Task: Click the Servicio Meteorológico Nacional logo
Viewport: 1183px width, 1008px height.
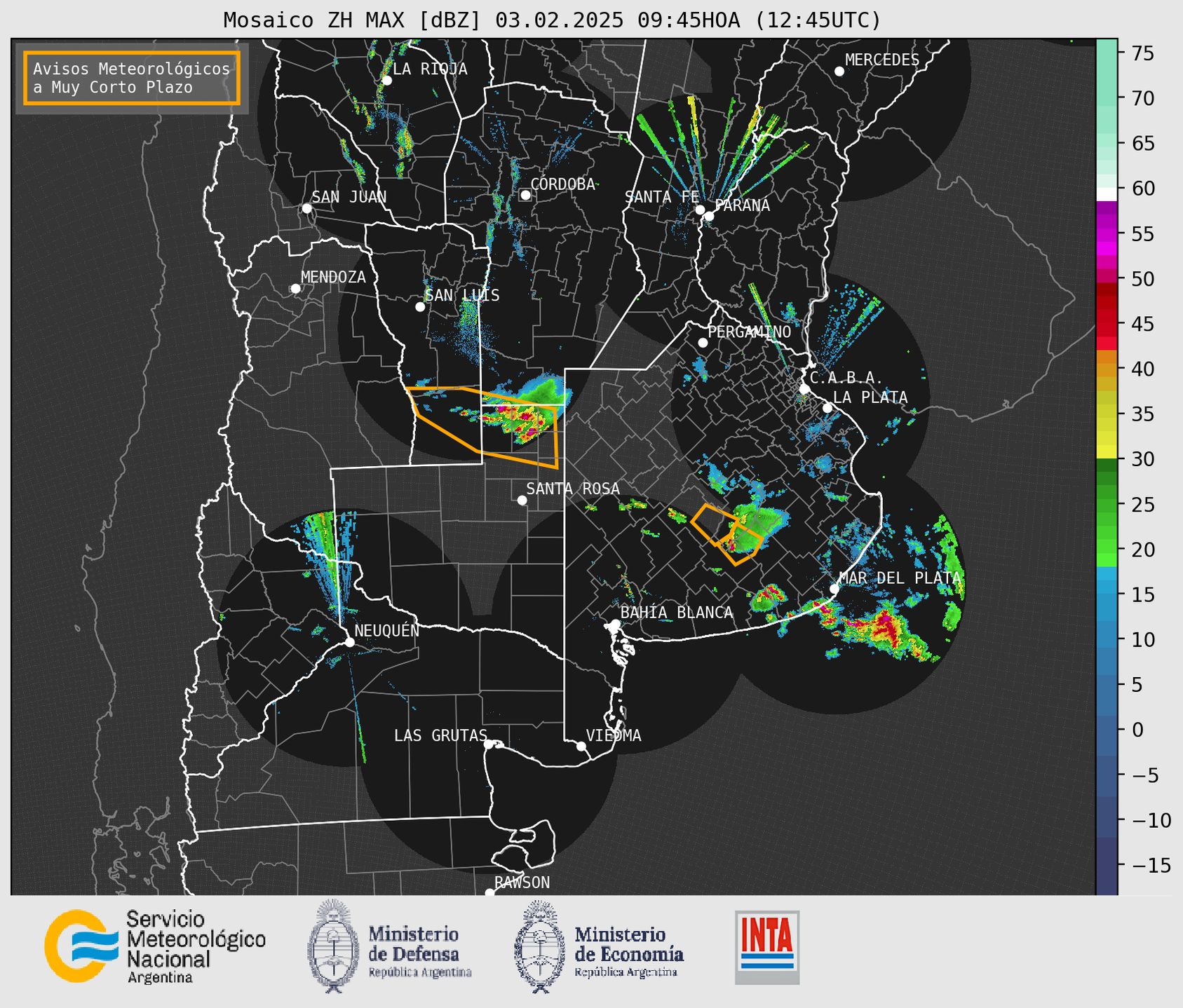Action: 155,946
